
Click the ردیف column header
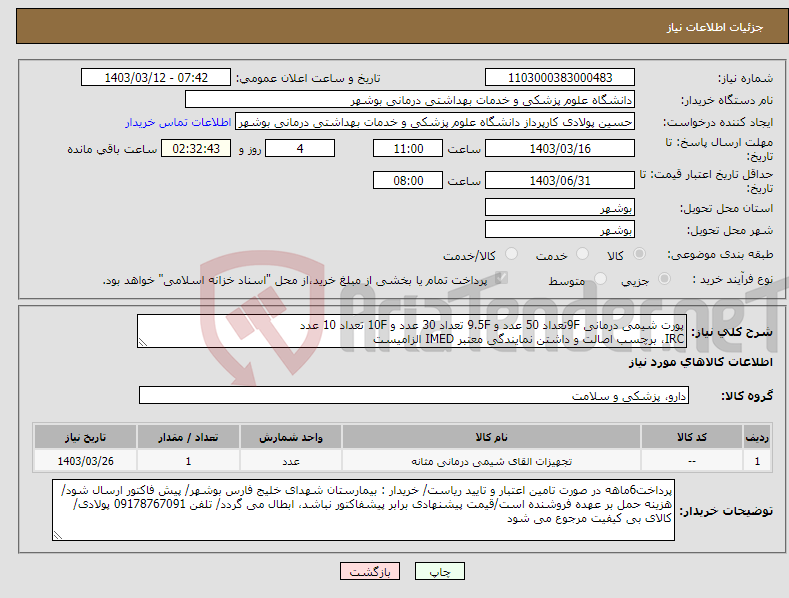click(757, 436)
